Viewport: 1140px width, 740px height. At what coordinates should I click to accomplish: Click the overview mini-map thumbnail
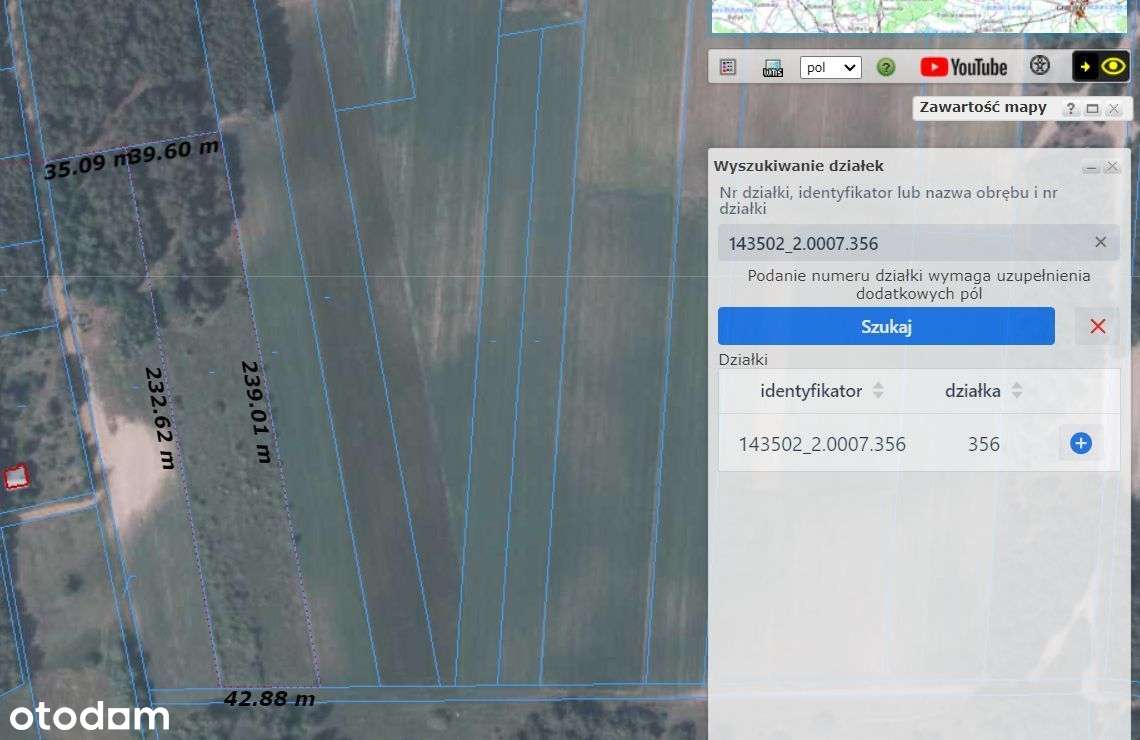pos(919,16)
